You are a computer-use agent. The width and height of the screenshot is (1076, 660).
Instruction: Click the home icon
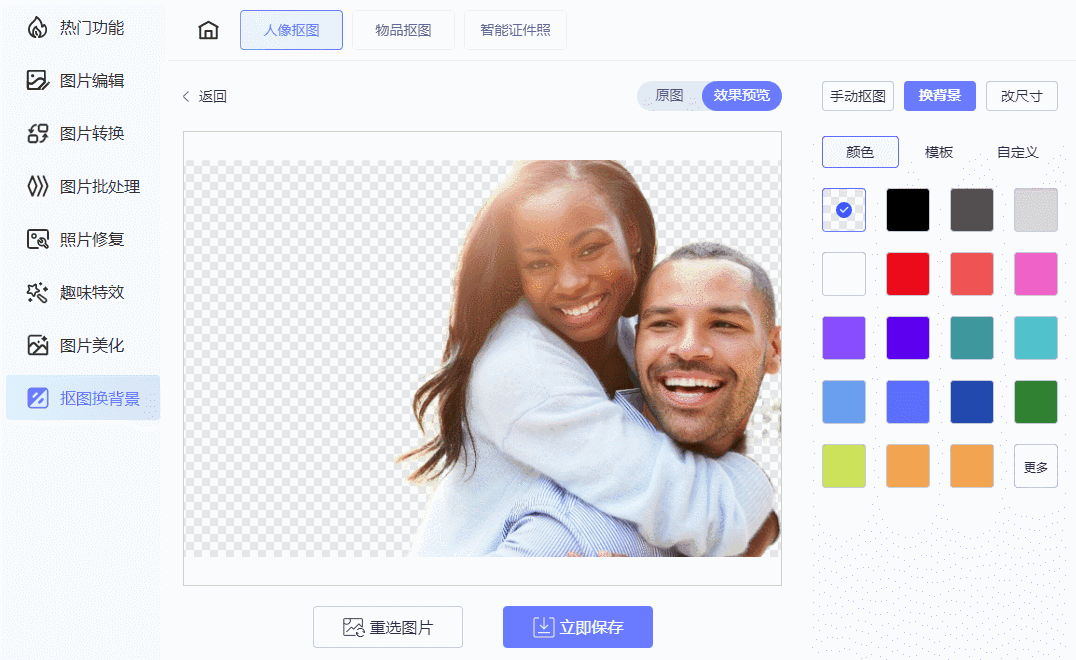[x=208, y=30]
